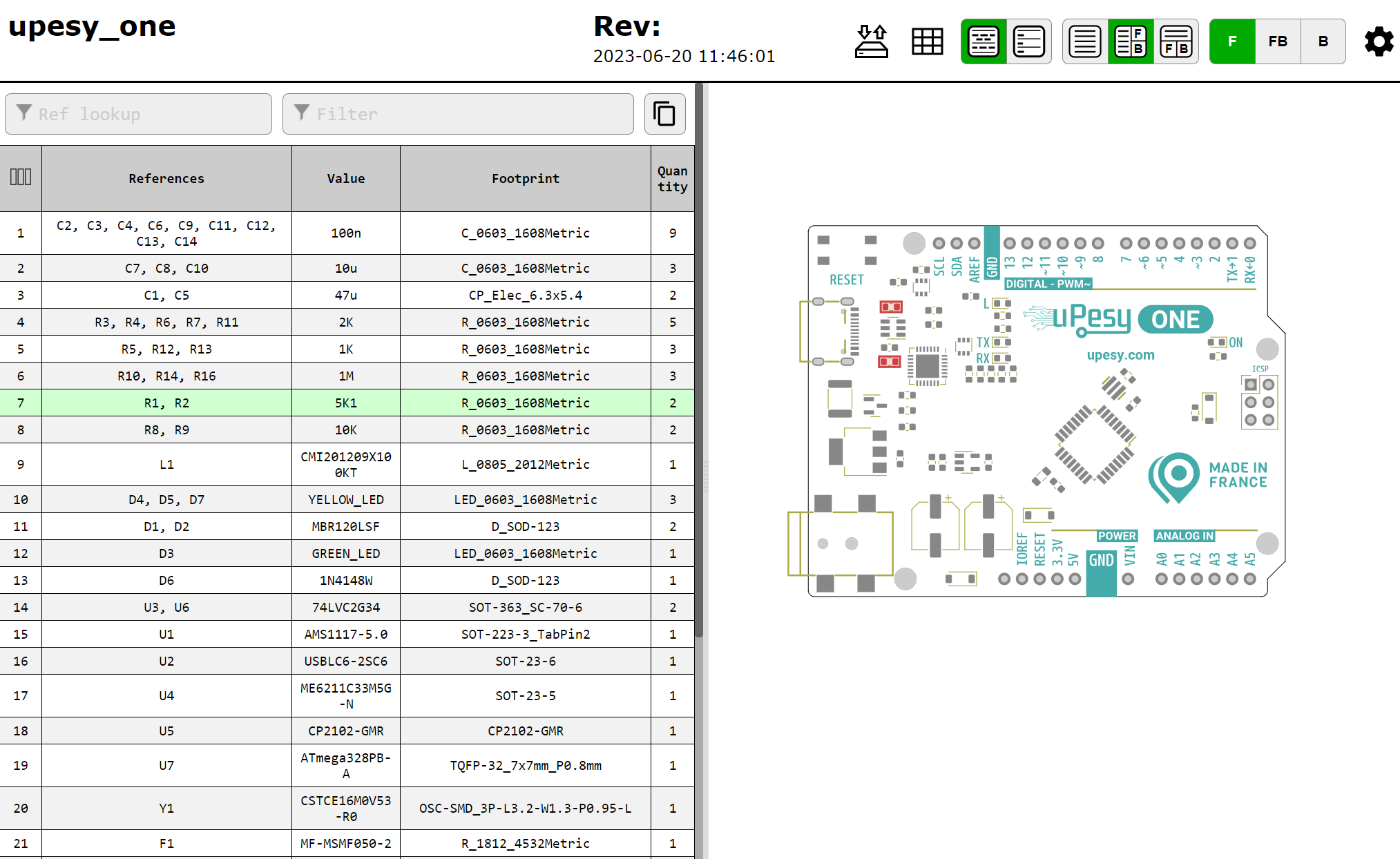
Task: Sort by References column header
Action: tap(166, 178)
